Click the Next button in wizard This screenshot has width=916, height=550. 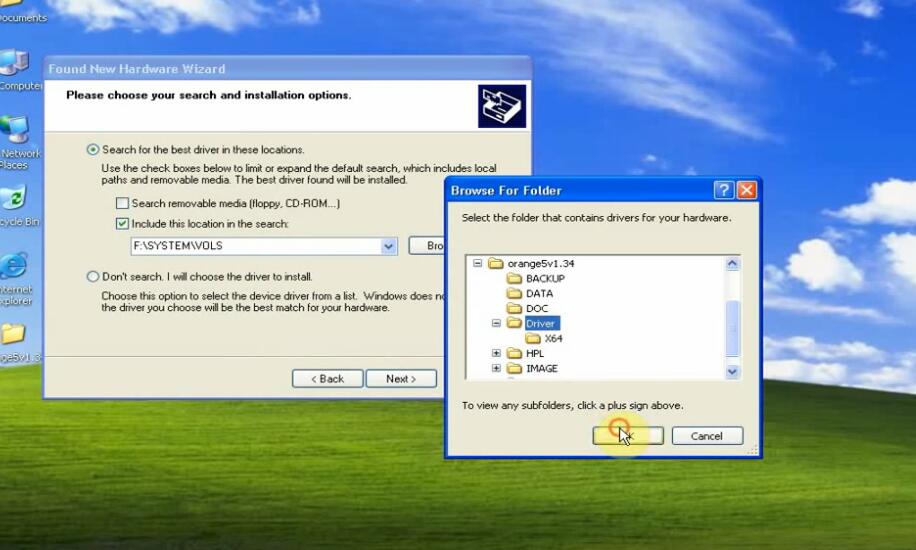pos(401,379)
